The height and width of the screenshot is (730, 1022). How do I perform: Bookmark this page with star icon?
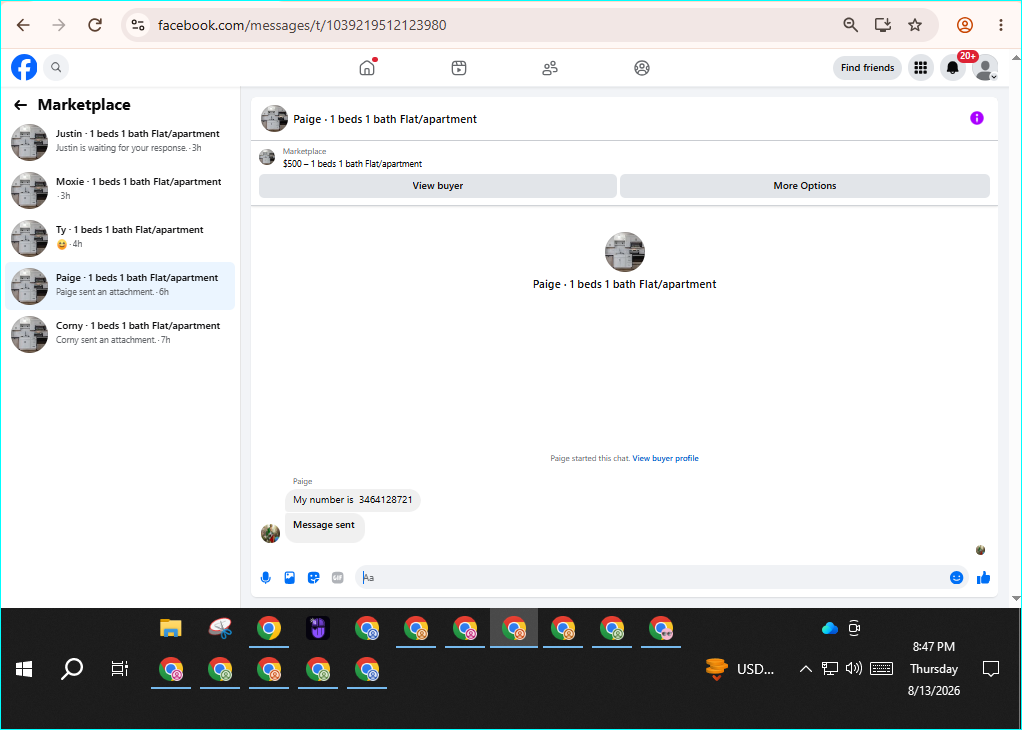(x=915, y=25)
